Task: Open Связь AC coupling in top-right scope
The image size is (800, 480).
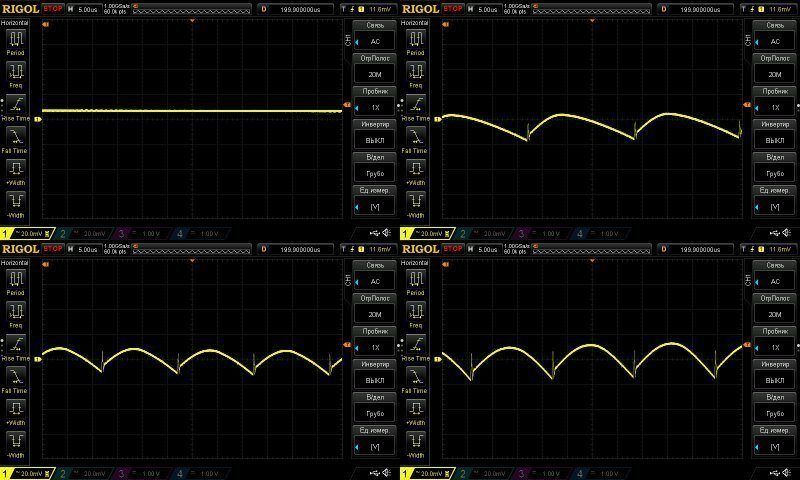Action: (775, 35)
